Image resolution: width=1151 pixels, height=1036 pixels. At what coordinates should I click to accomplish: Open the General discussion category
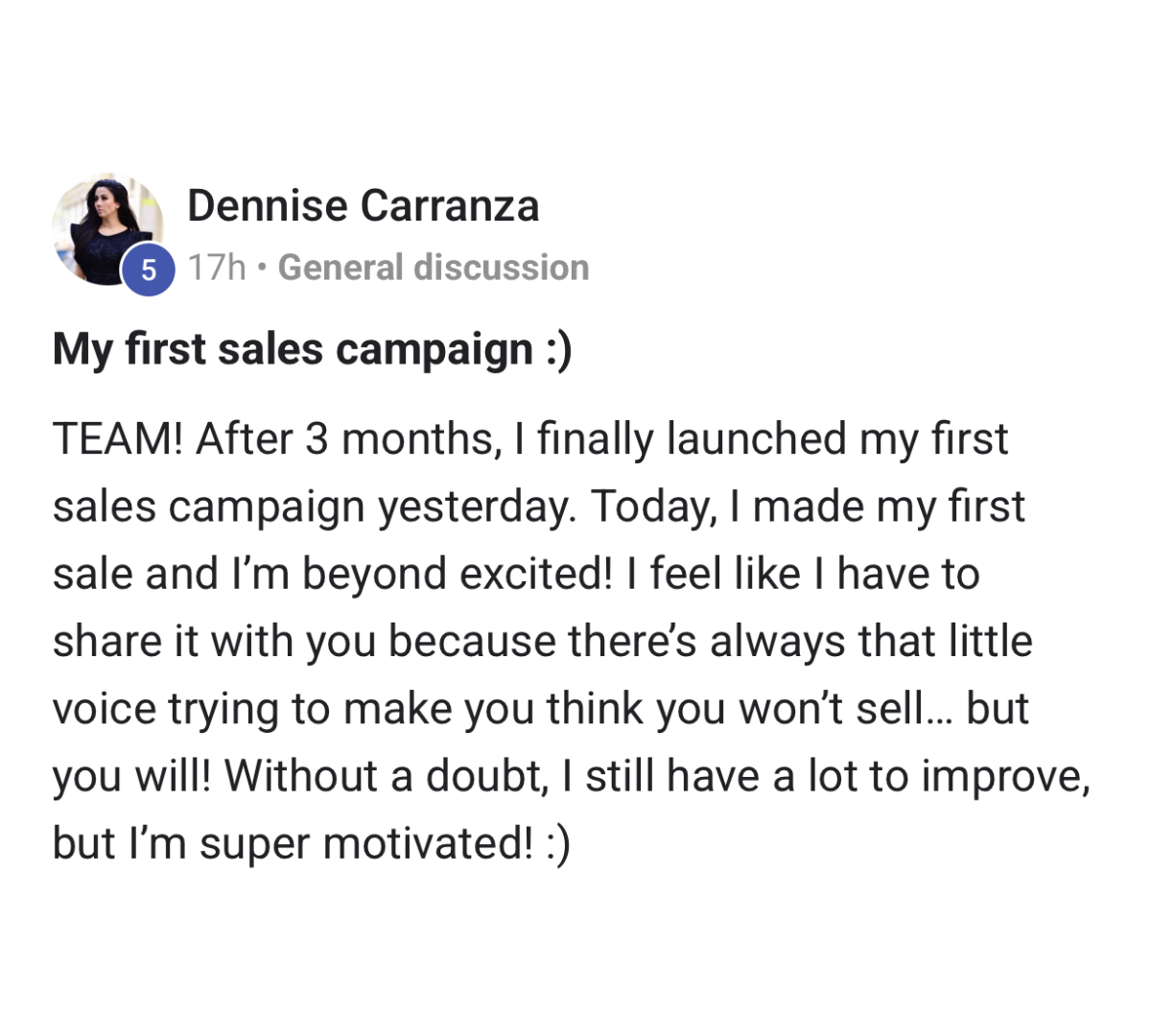click(434, 268)
